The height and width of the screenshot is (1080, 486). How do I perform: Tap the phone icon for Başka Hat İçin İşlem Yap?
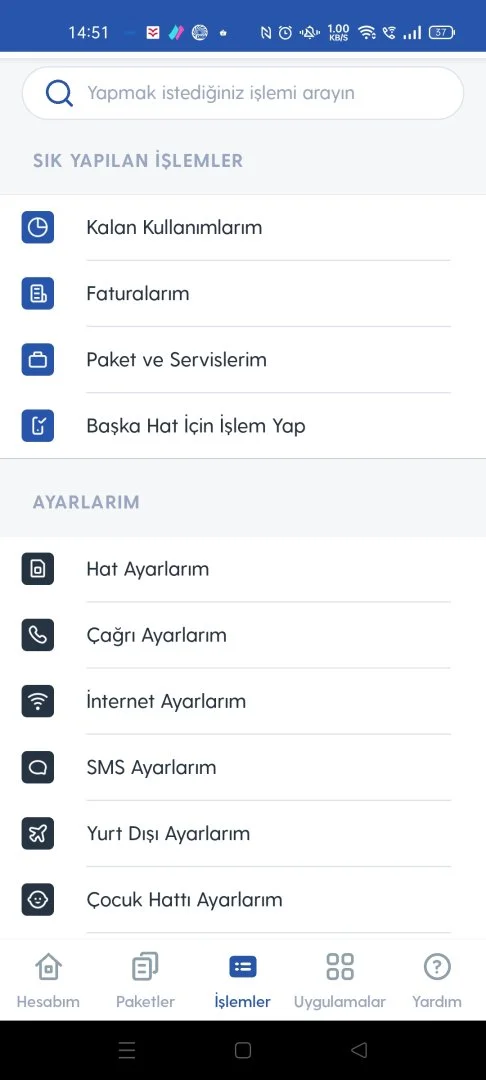click(x=38, y=426)
